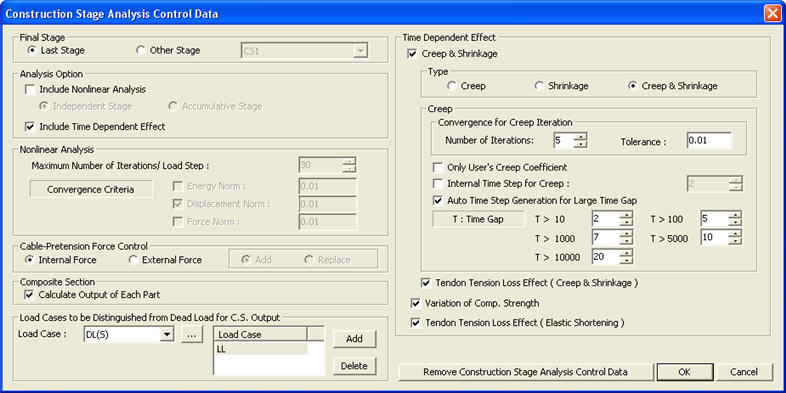Select the Shrinkage type radio button
The width and height of the screenshot is (786, 393).
coord(539,86)
